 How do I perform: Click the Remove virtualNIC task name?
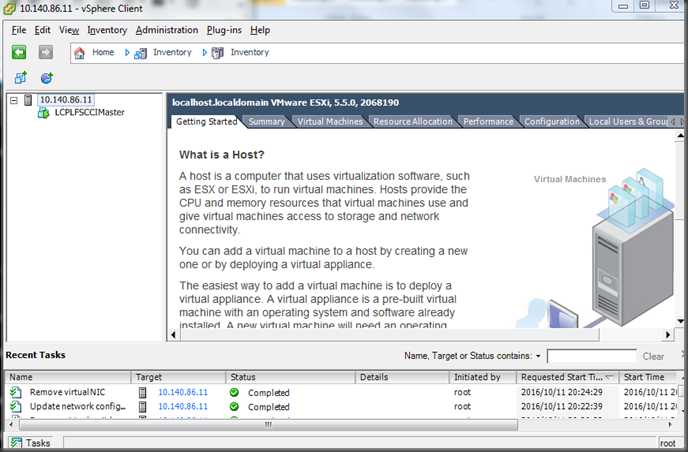point(68,392)
